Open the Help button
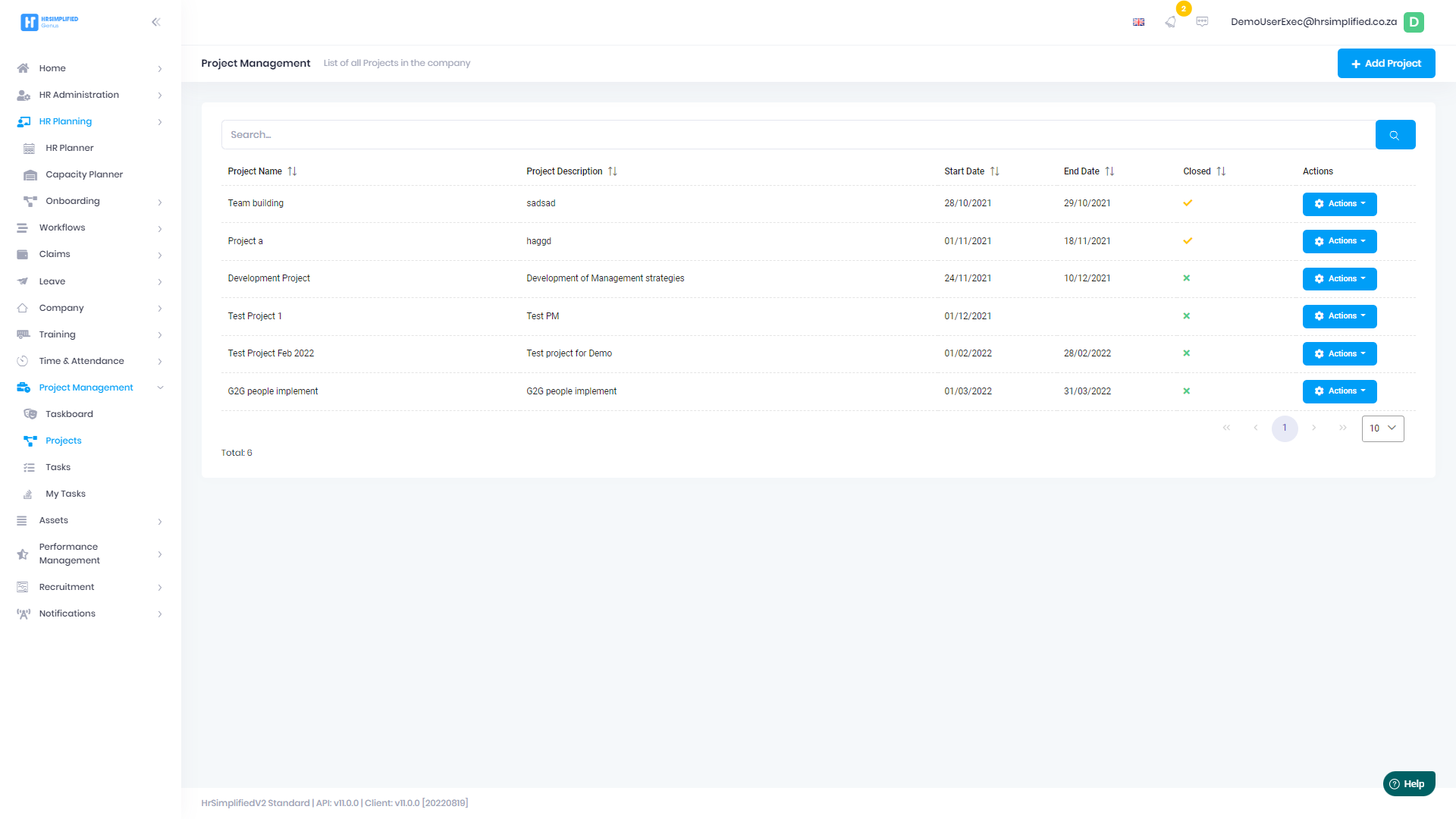Screen dimensions: 1456x819 (1408, 784)
